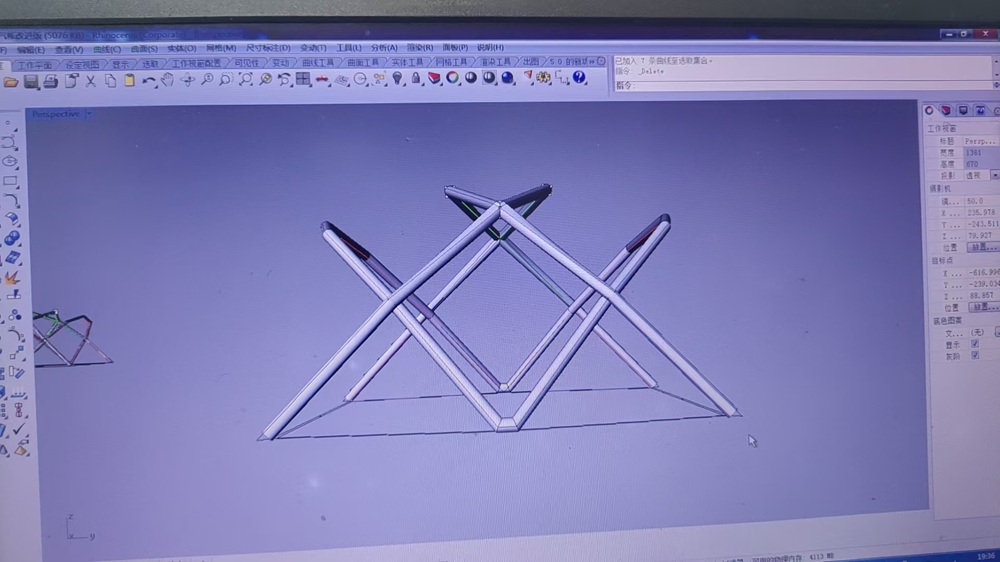The image size is (1000, 562).
Task: Click the blue render sphere icon
Action: click(x=508, y=78)
